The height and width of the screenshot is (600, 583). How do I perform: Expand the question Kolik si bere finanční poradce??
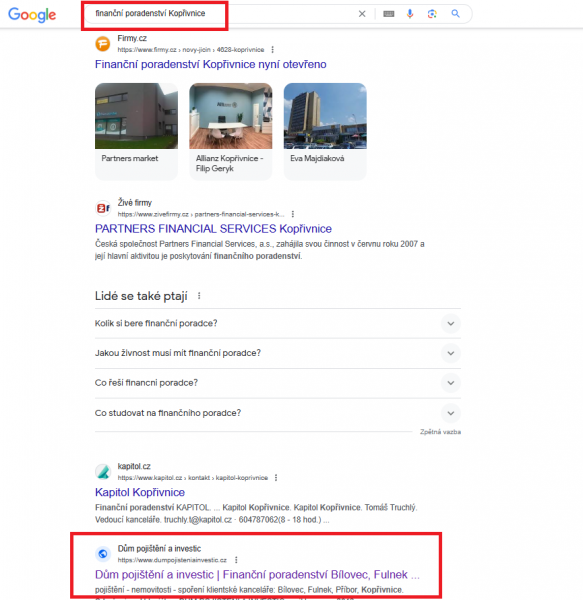pyautogui.click(x=278, y=323)
